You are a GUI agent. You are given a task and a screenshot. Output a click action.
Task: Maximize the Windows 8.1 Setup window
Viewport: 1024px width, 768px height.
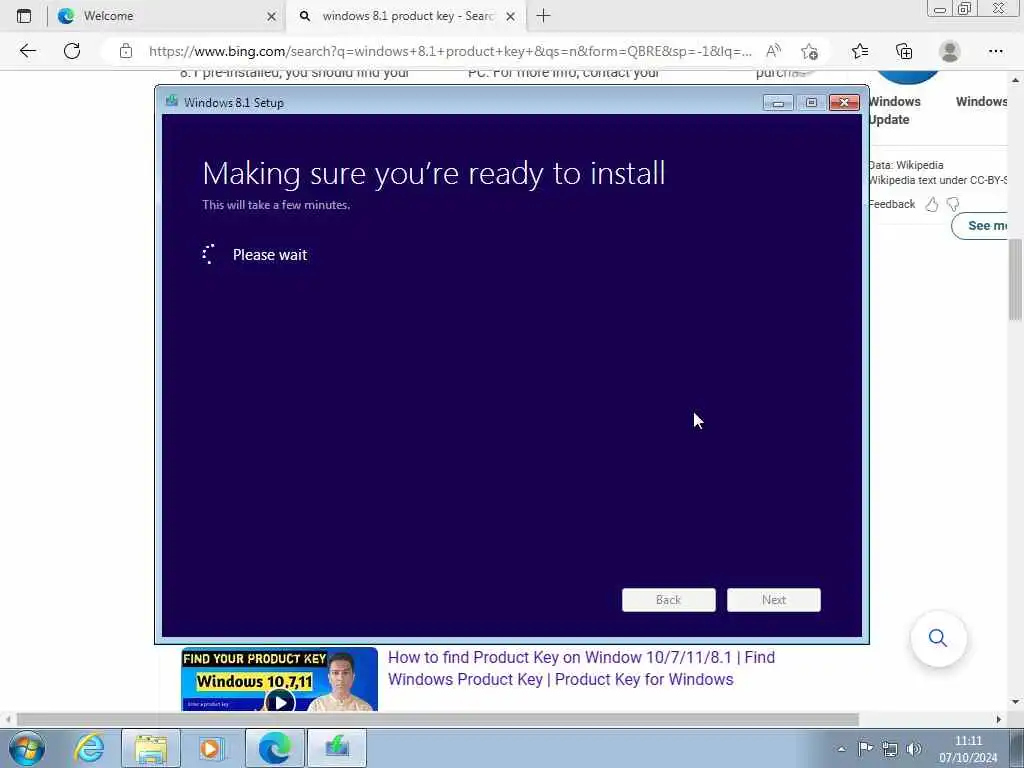[811, 103]
